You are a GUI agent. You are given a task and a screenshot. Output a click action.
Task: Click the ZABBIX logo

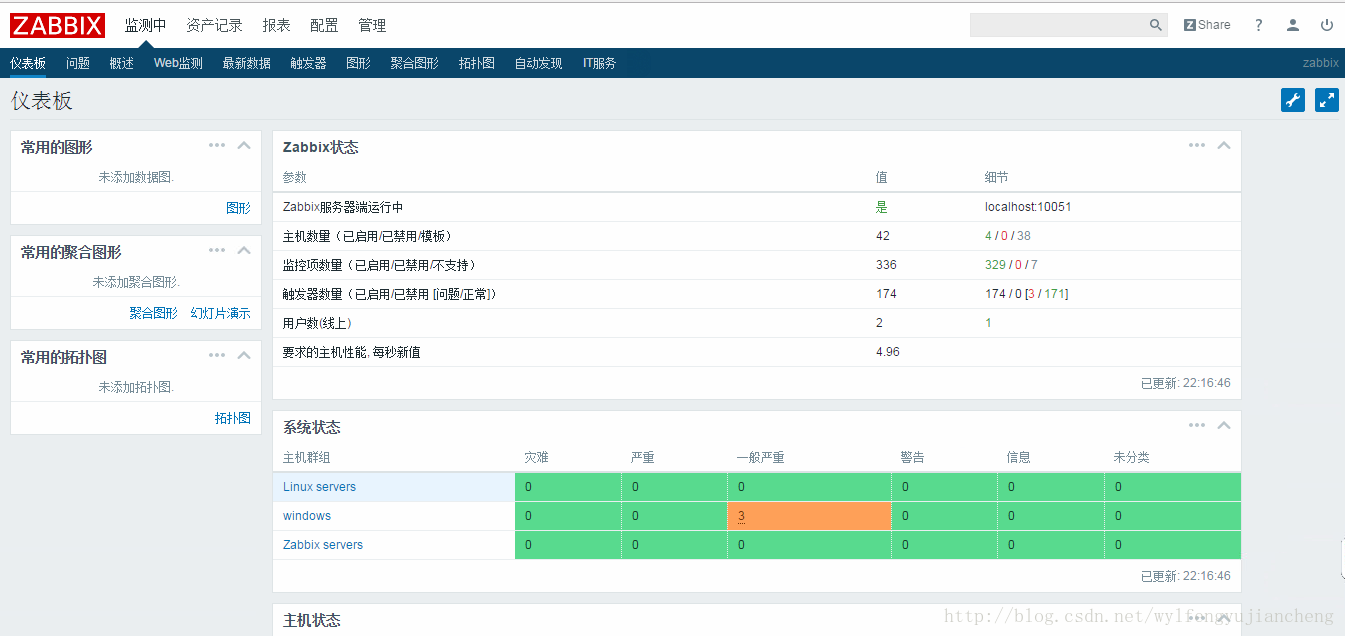coord(57,24)
